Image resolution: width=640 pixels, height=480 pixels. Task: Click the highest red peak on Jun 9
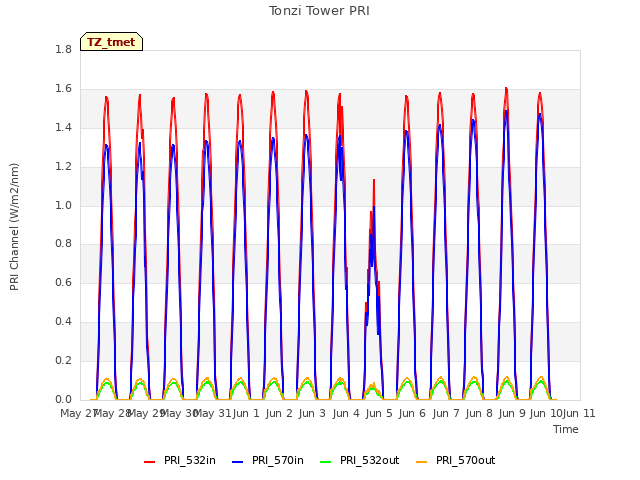[x=506, y=89]
